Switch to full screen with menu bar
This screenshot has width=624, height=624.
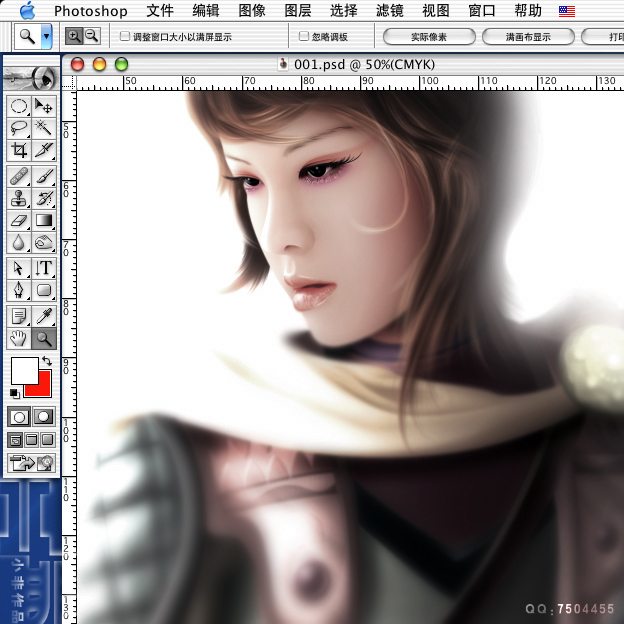click(x=31, y=440)
